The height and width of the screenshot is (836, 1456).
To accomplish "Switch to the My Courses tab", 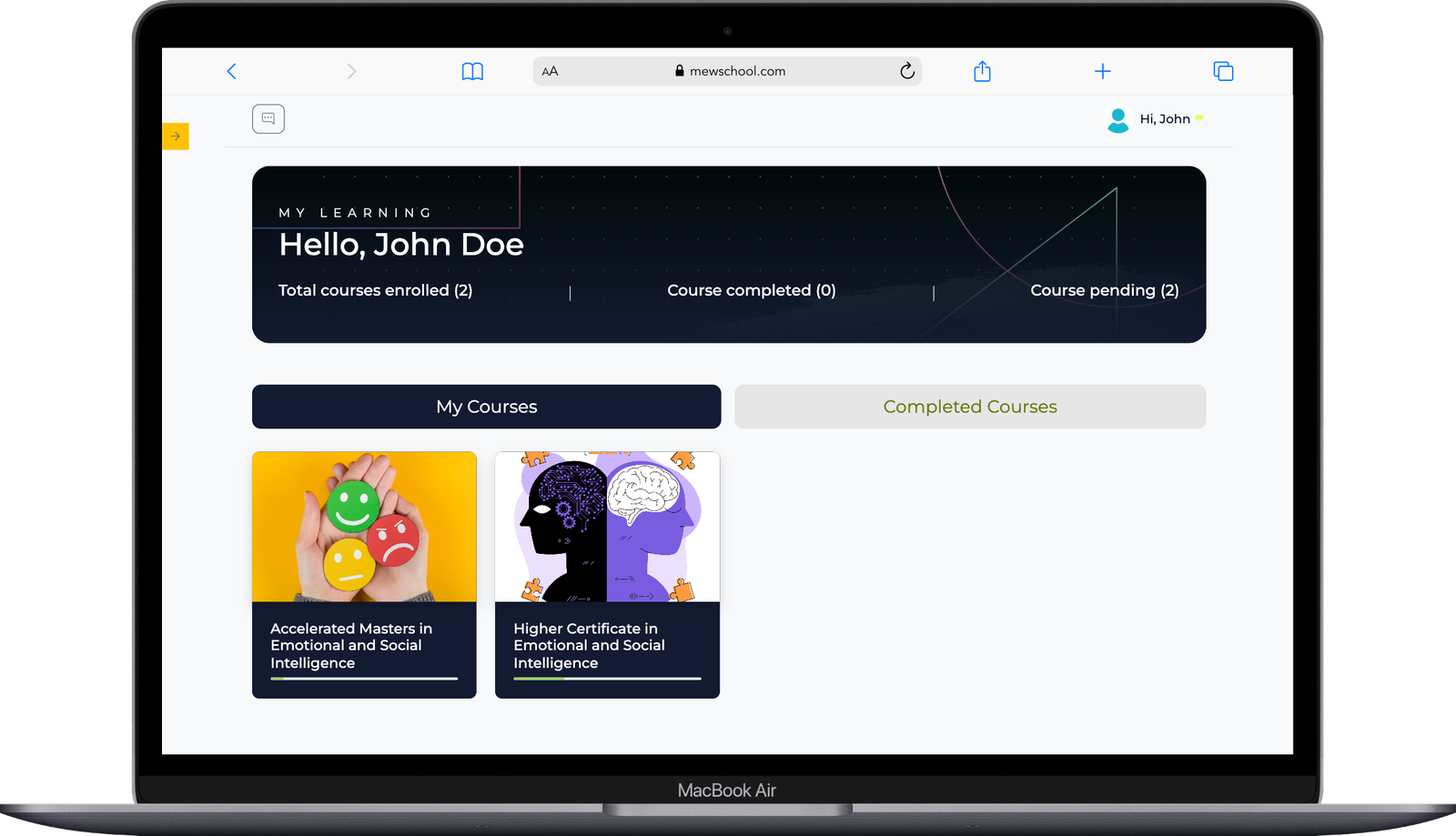I will 486,407.
